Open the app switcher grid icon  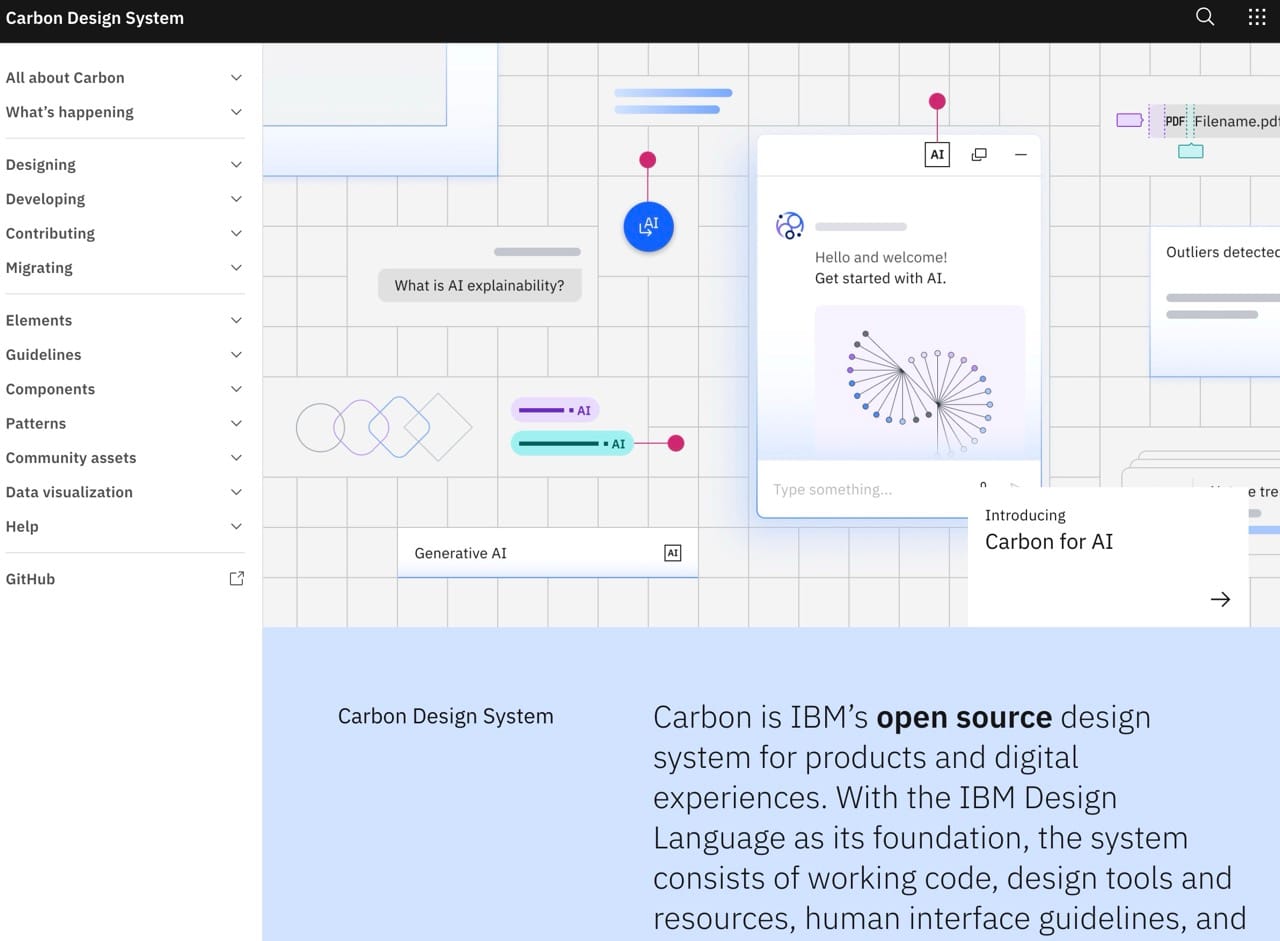tap(1257, 17)
